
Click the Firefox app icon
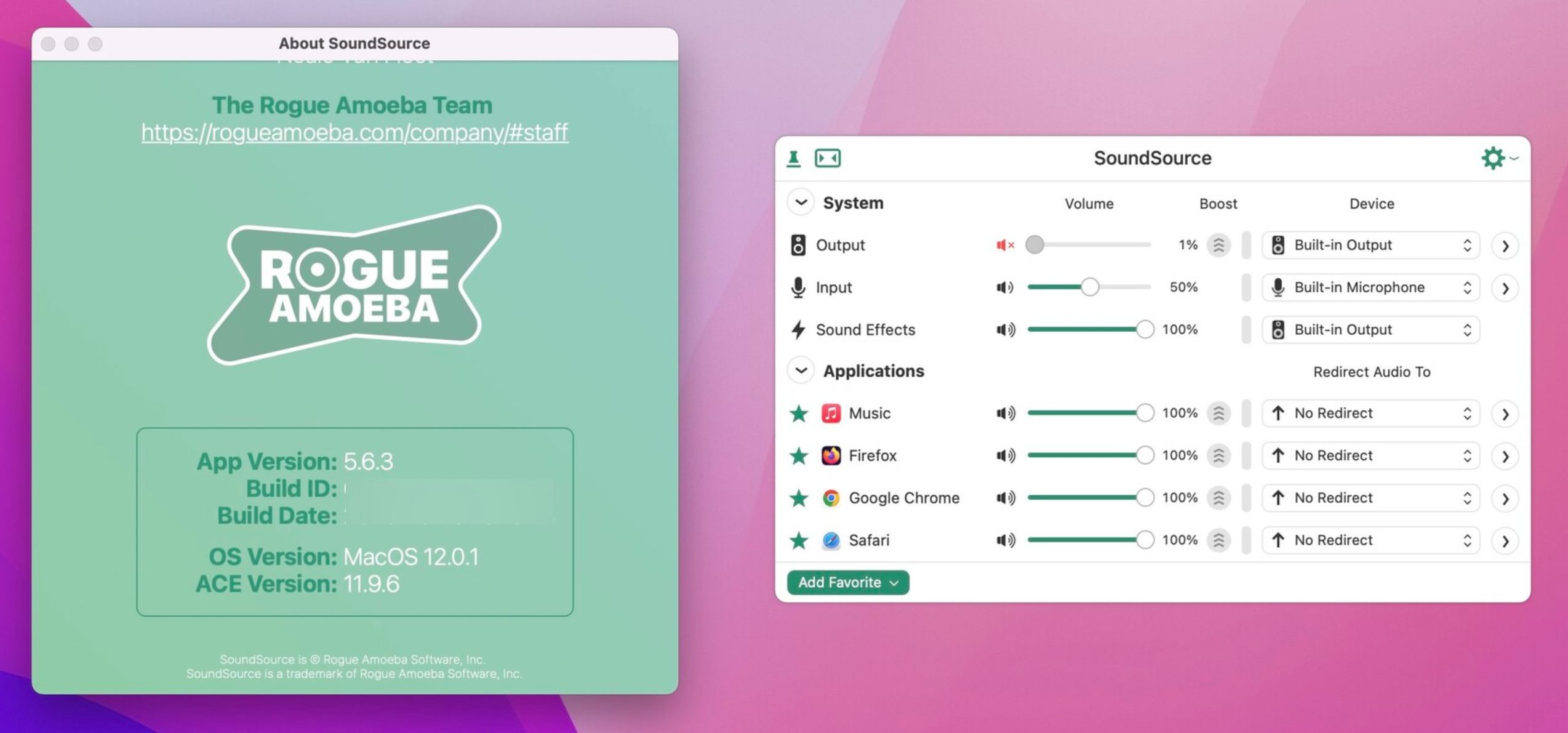[831, 455]
